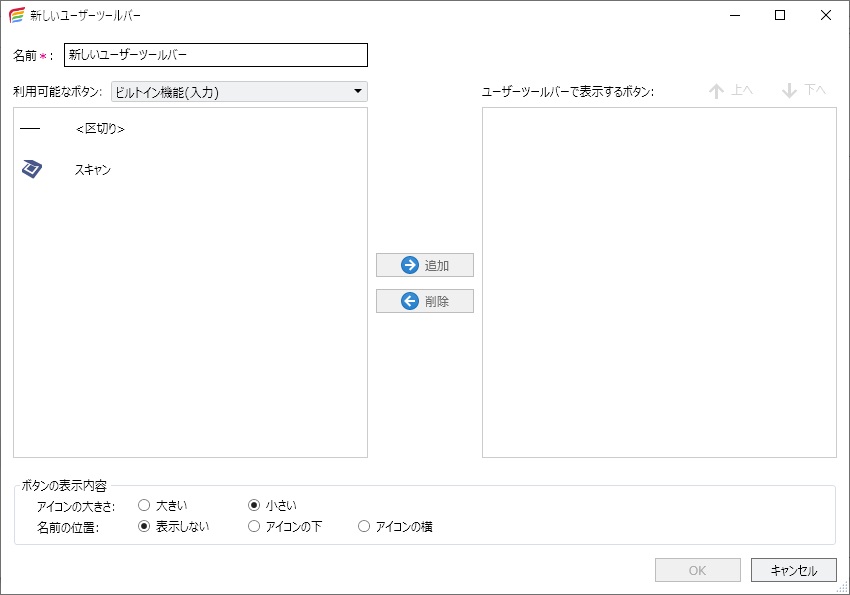Click the disabled OK button

[x=697, y=570]
